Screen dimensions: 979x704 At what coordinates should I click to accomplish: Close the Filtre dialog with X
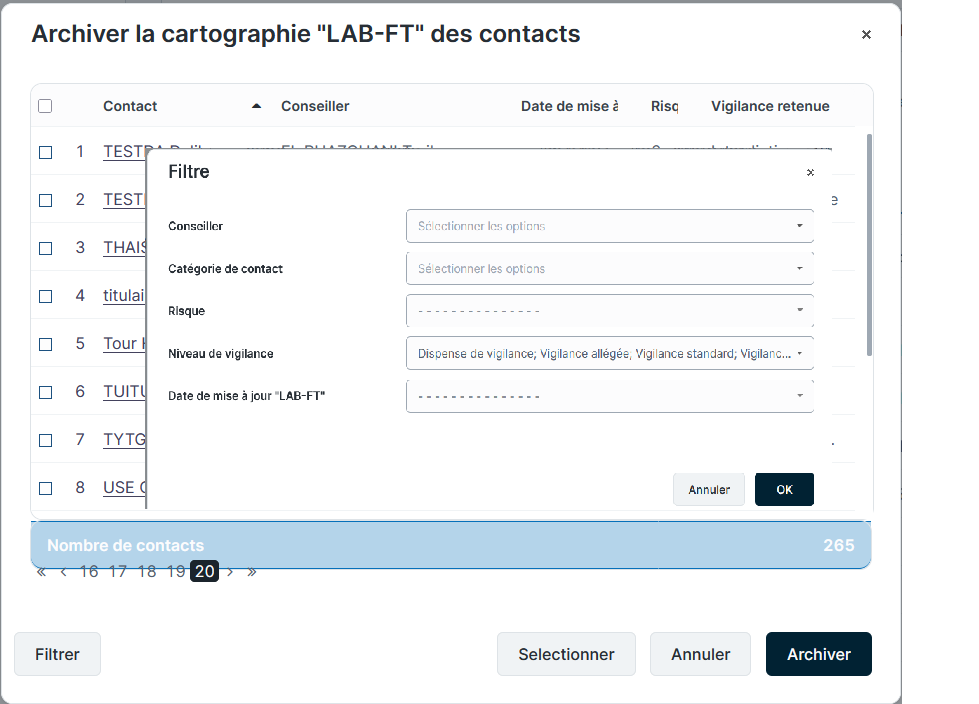[x=810, y=173]
